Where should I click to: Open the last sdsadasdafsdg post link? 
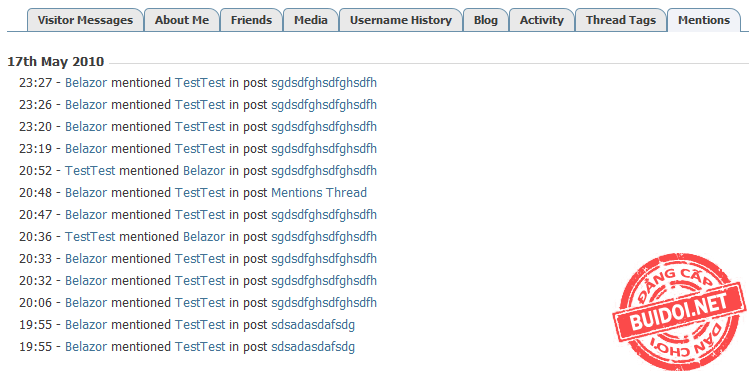click(313, 346)
